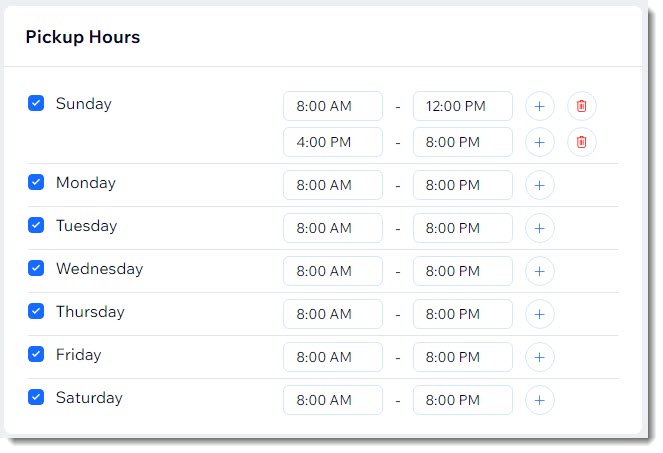The image size is (663, 453).
Task: Add another time slot for Tuesday
Action: coord(540,228)
